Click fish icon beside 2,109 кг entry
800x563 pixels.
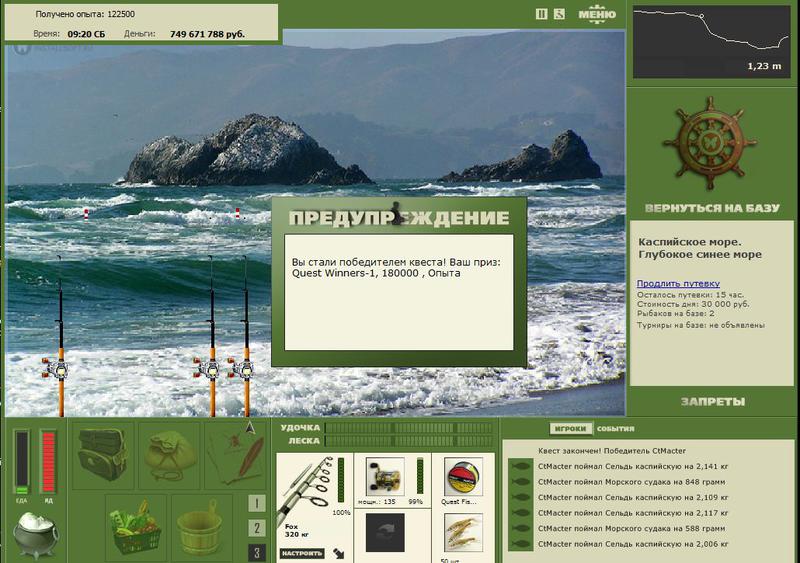pos(520,498)
